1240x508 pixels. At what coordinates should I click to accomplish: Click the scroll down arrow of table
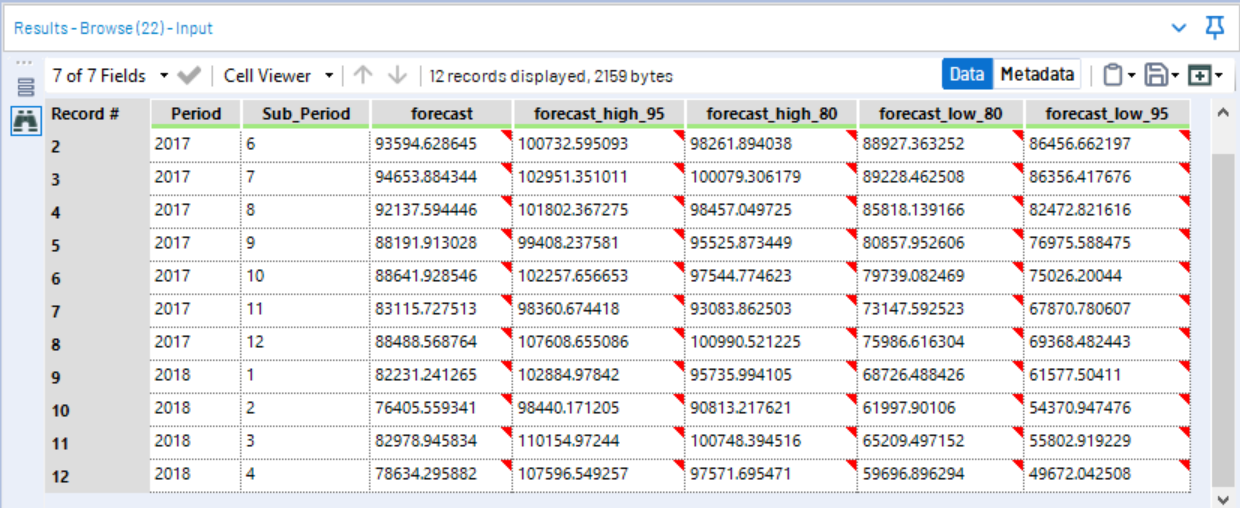(x=1222, y=498)
